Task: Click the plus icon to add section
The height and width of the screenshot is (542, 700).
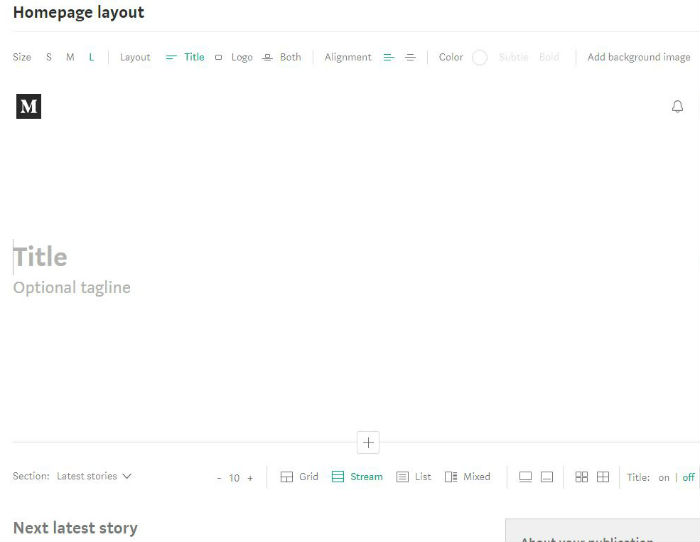Action: [368, 442]
